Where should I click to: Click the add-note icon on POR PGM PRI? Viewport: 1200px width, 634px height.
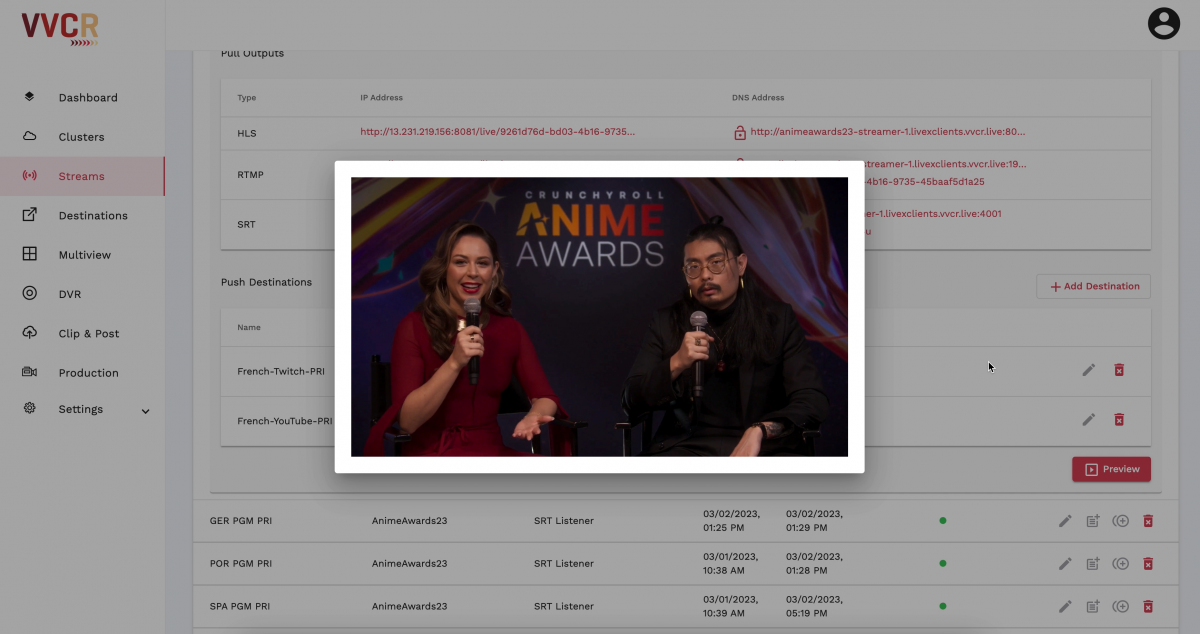[1093, 564]
